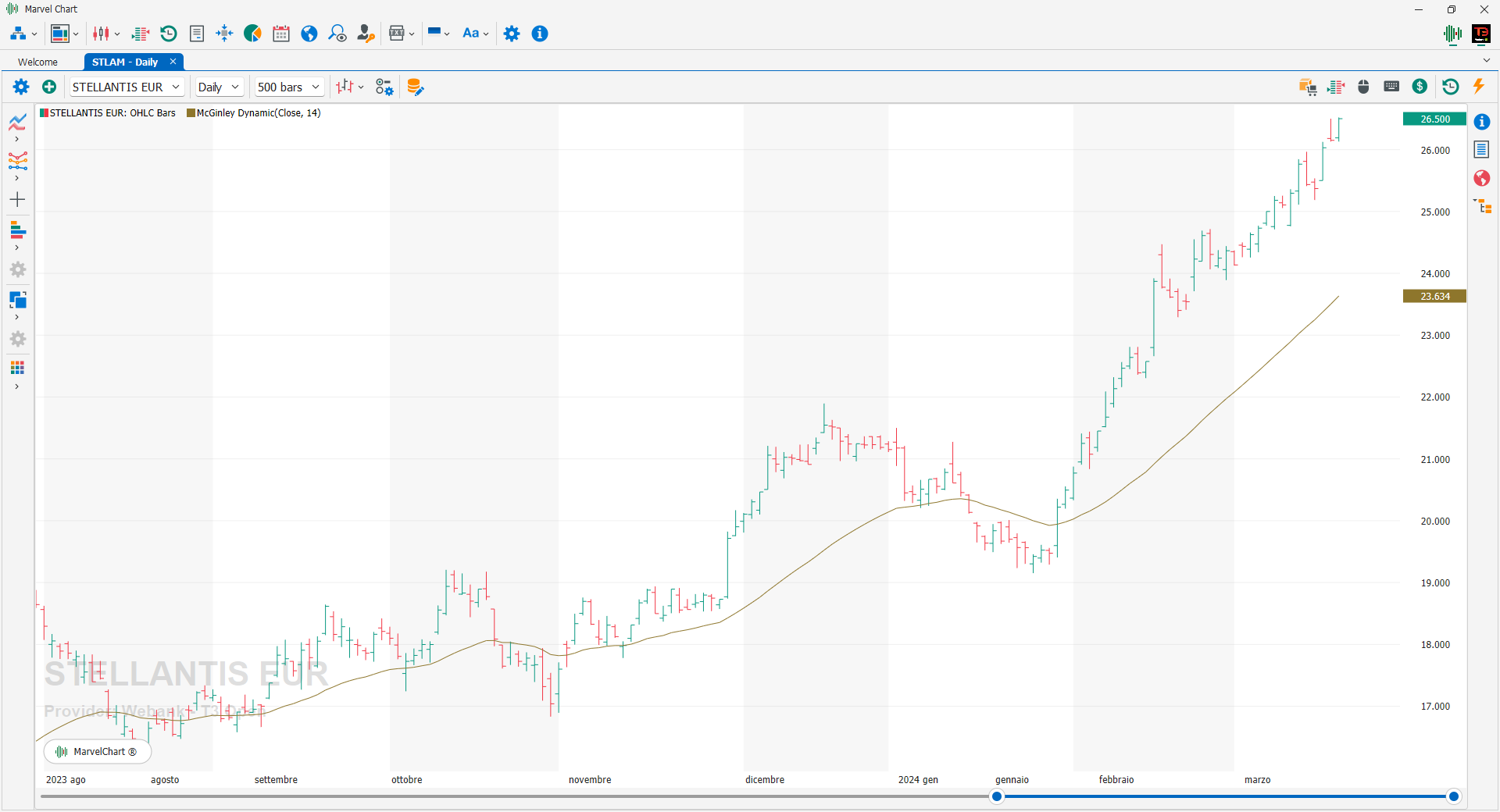The image size is (1500, 812).
Task: Expand the TXT export dropdown
Action: pos(412,34)
